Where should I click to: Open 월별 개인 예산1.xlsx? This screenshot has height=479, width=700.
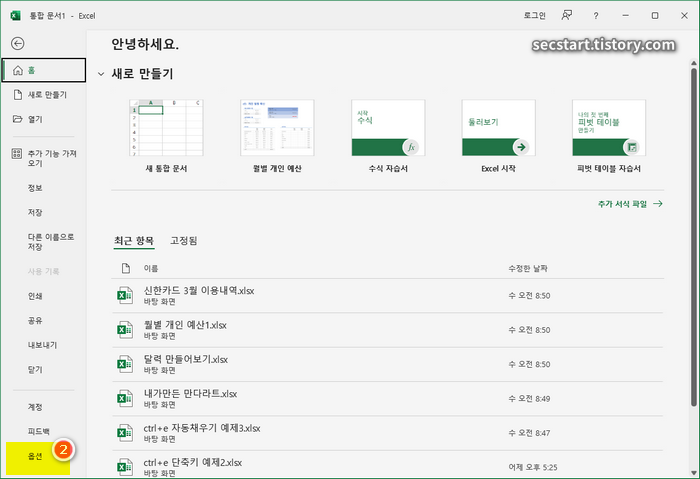[388, 330]
